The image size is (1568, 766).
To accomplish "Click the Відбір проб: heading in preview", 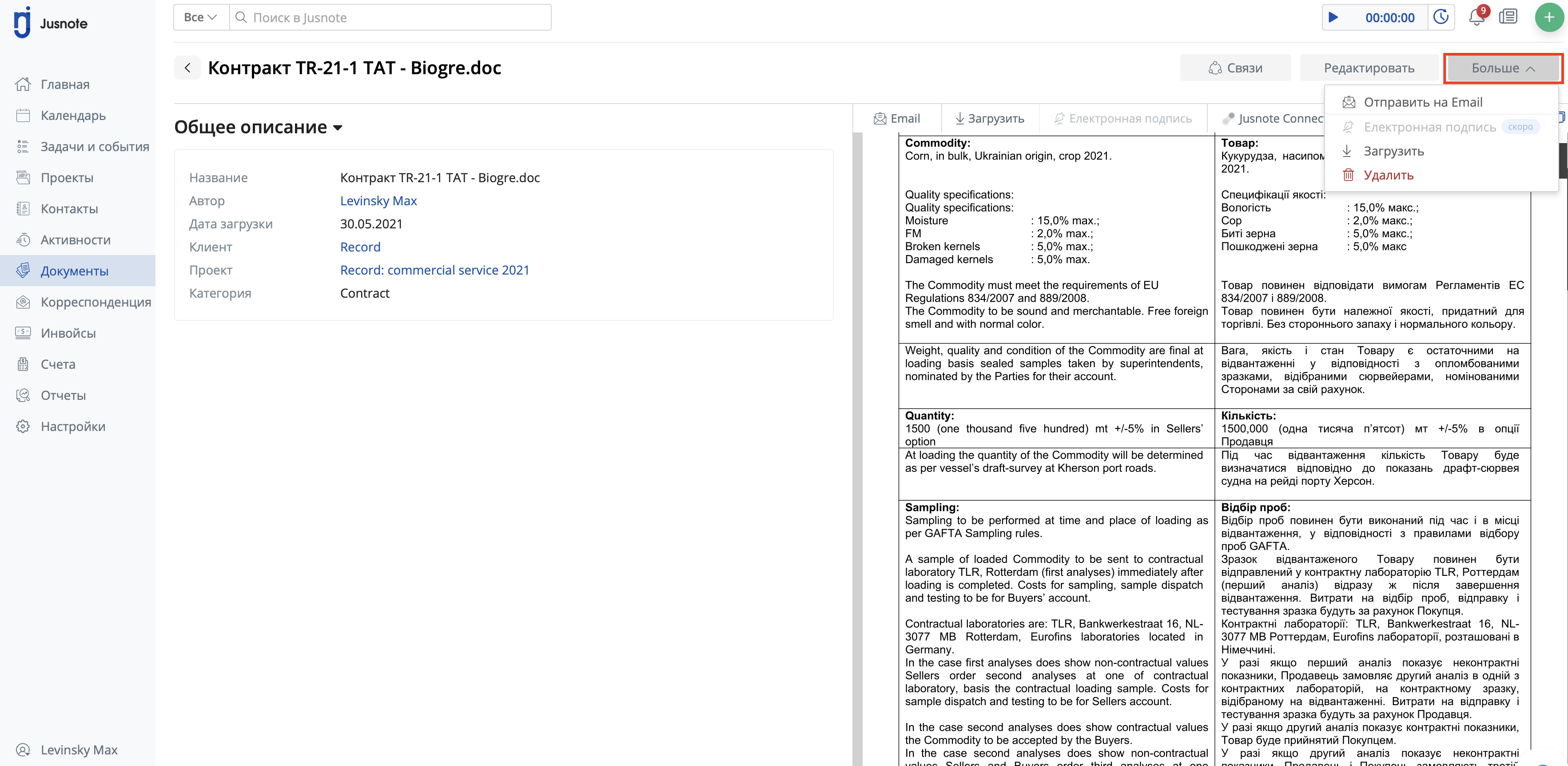I will [1255, 507].
